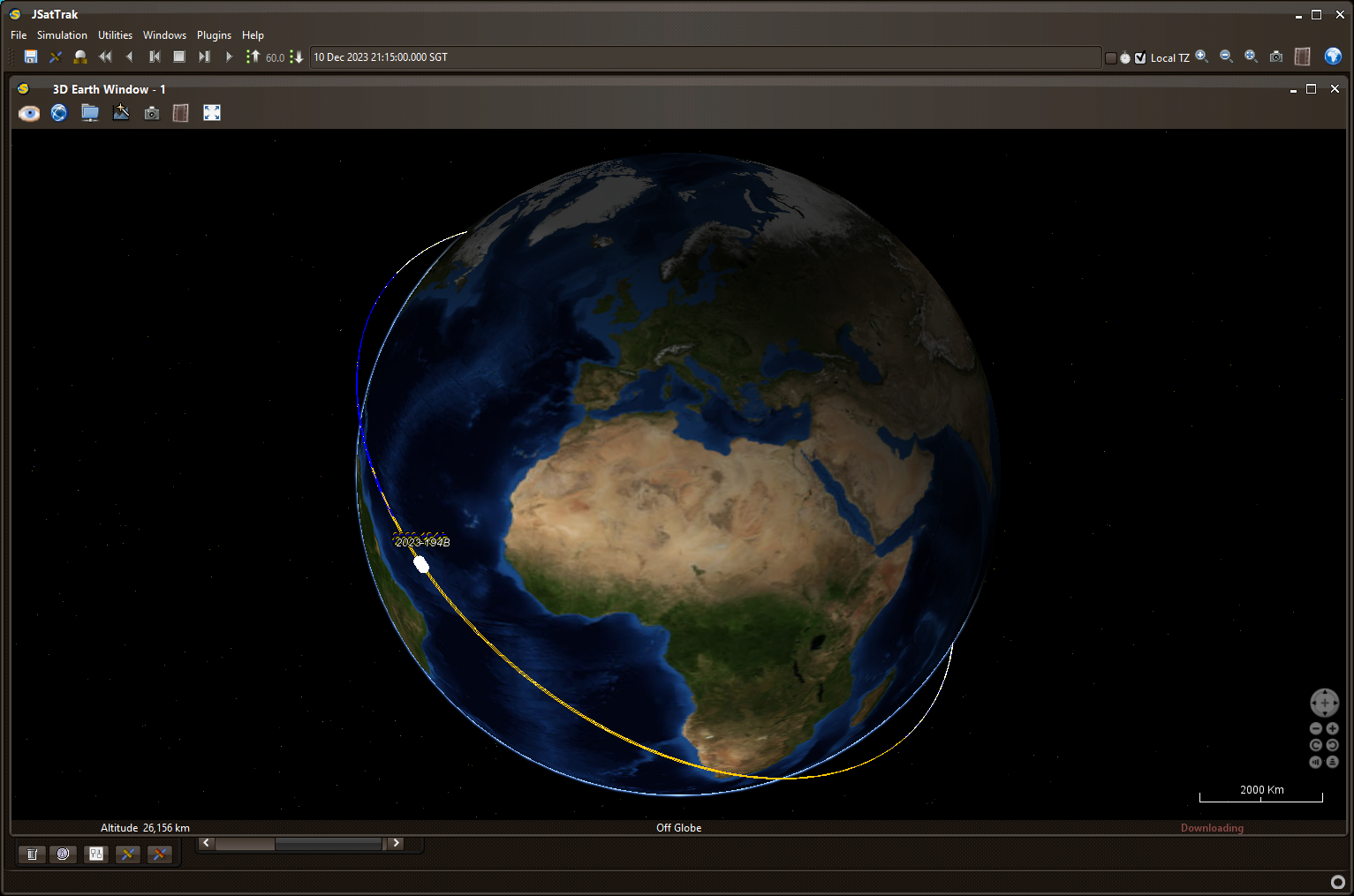Click the eye view-mode icon in 3D window

[x=29, y=113]
